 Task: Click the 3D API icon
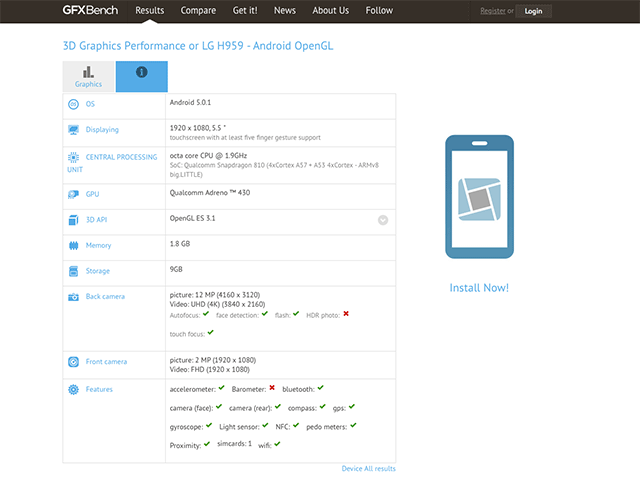pyautogui.click(x=73, y=220)
